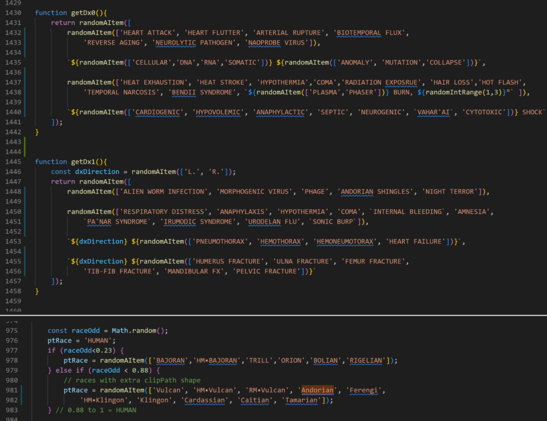Click the dxDirection constant declaration
This screenshot has height=421, width=547.
point(97,172)
